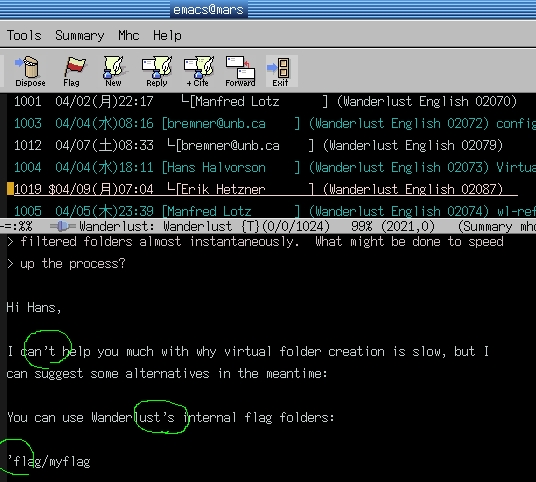Click the thread branch before Manfred Lotz 1001

tap(185, 99)
